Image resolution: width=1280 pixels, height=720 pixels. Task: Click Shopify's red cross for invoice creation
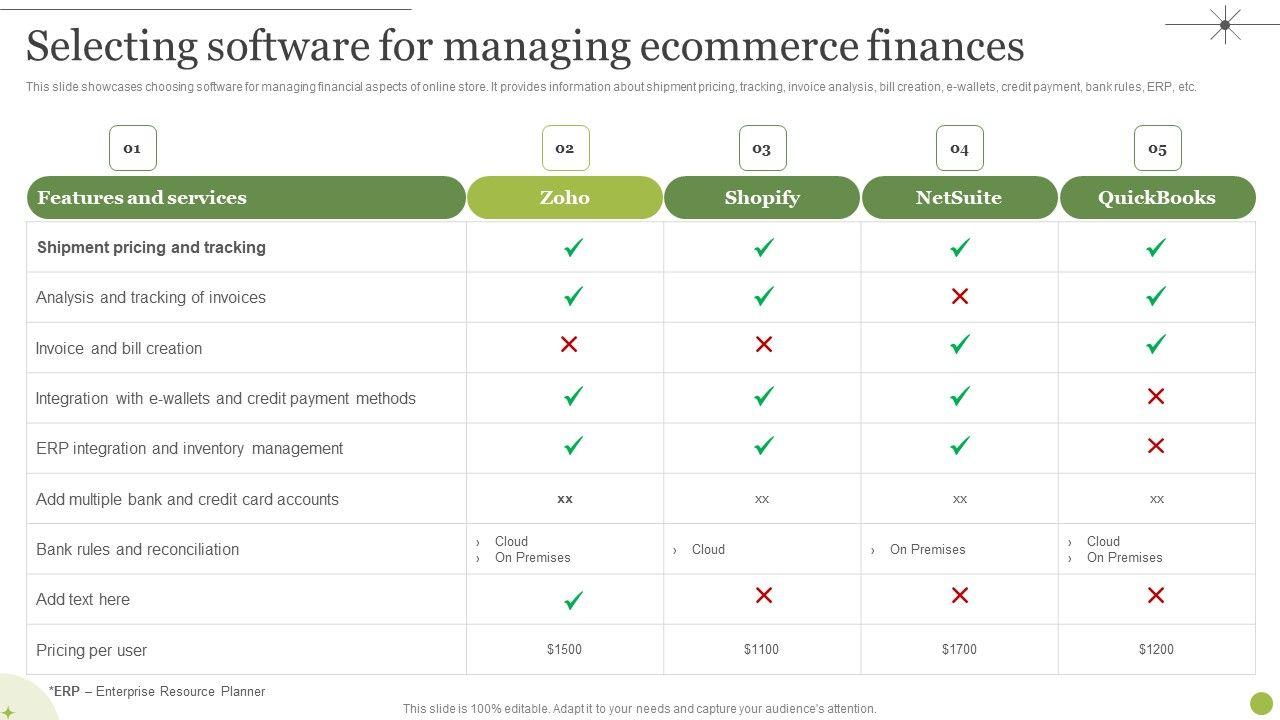click(764, 344)
